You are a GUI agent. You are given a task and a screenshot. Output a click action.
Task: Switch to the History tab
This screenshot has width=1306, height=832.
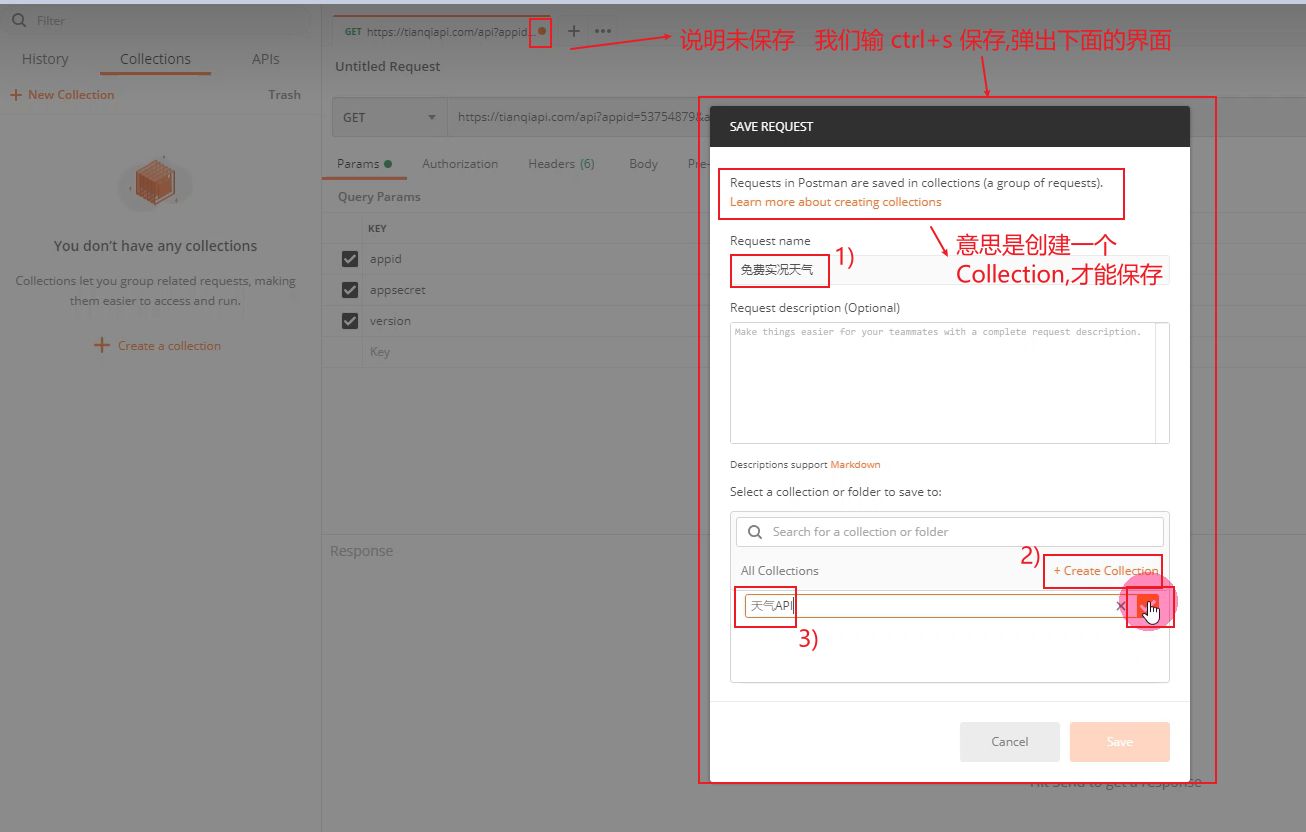point(45,59)
